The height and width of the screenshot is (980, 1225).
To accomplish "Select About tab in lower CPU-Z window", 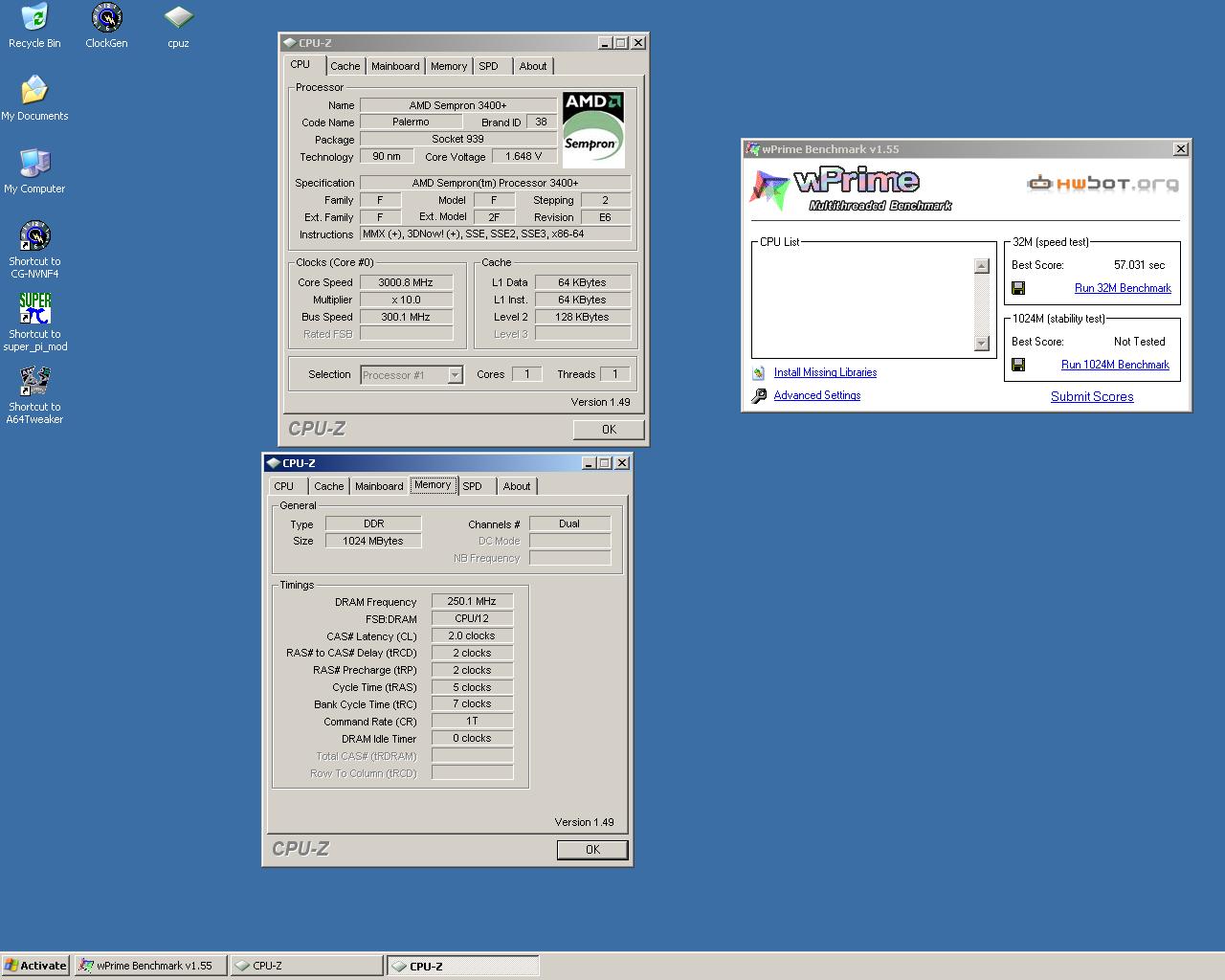I will 517,486.
